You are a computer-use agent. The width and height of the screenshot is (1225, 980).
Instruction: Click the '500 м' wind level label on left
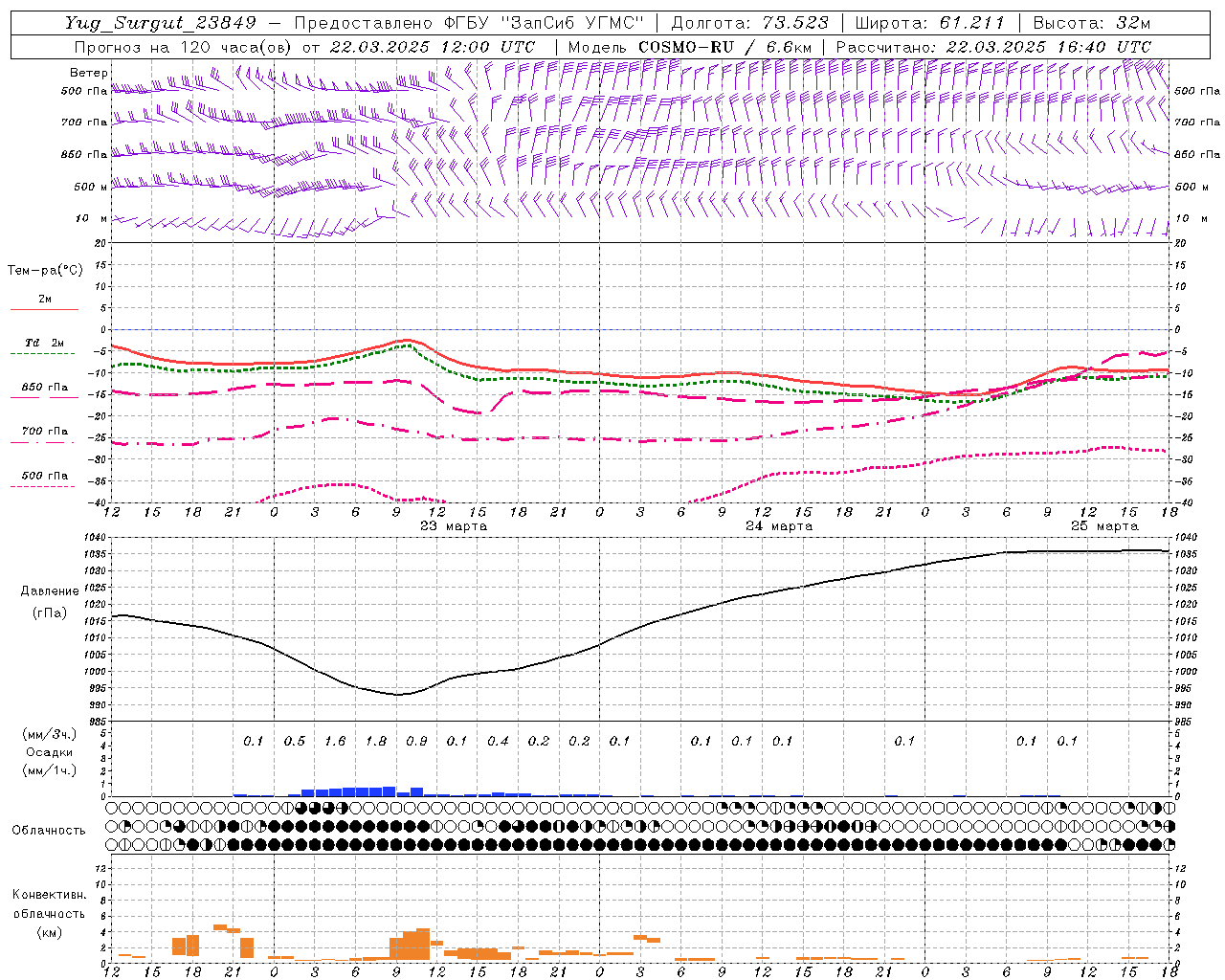tap(91, 187)
